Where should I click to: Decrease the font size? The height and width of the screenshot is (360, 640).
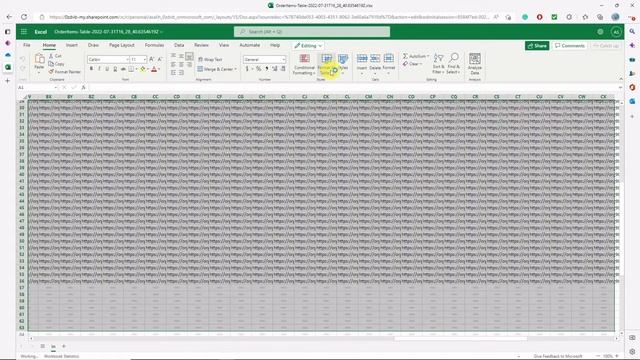[x=160, y=60]
